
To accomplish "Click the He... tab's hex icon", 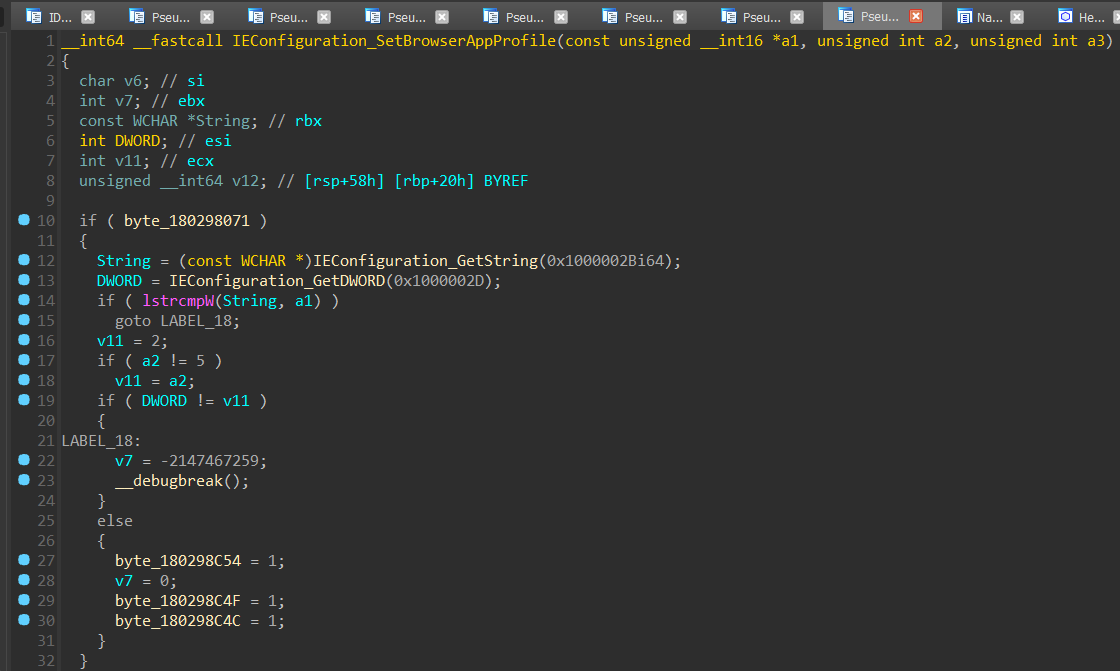I will [x=1065, y=16].
